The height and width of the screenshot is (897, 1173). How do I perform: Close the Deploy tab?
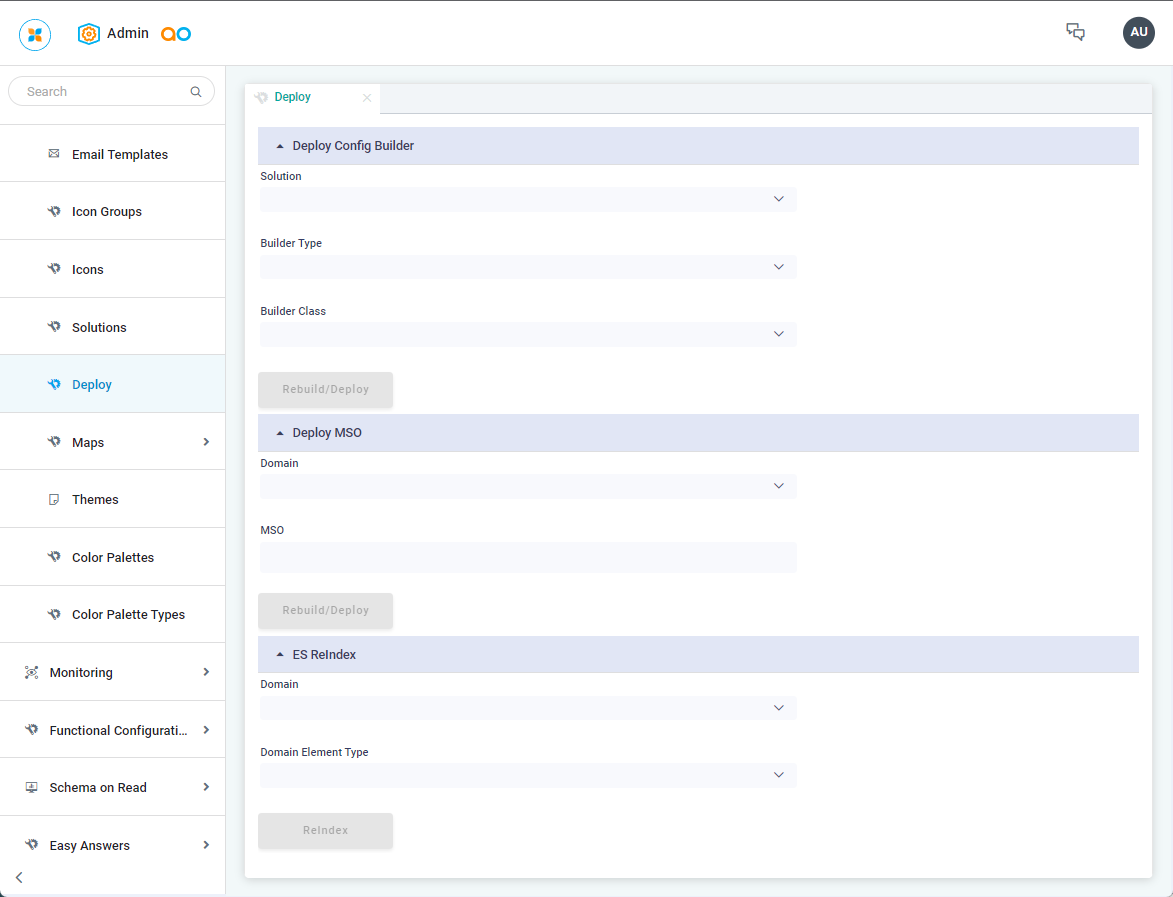(x=367, y=98)
